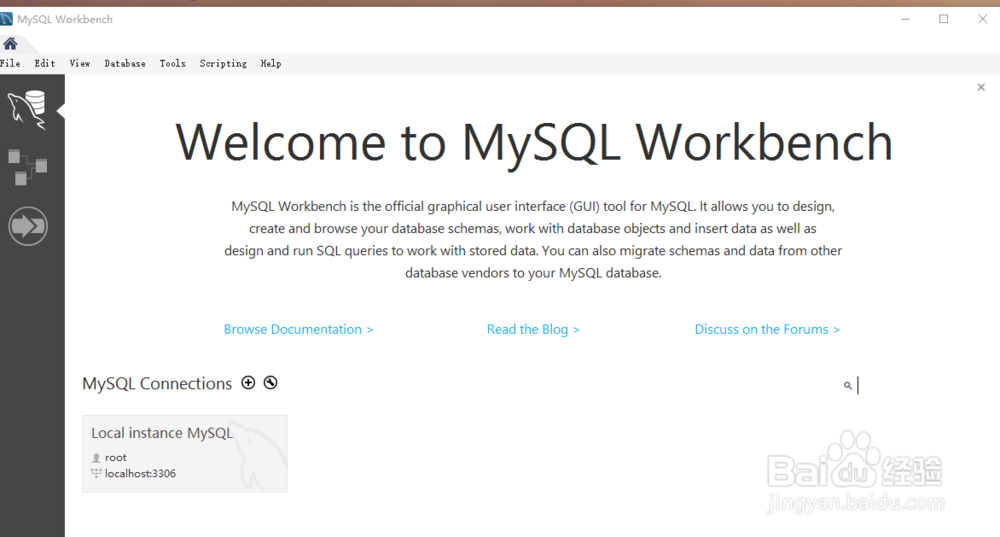1000x537 pixels.
Task: Add a new MySQL connection
Action: pos(248,383)
